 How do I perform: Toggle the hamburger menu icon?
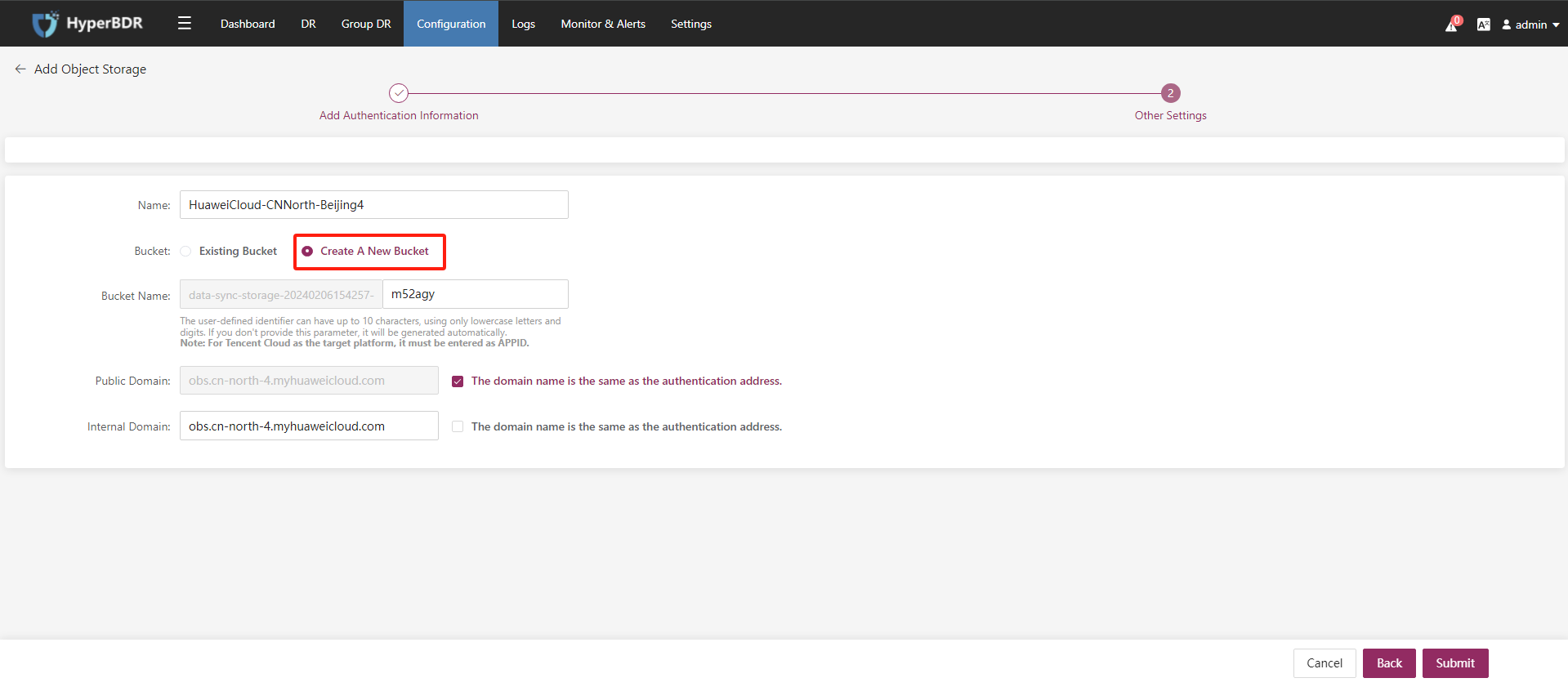[185, 23]
